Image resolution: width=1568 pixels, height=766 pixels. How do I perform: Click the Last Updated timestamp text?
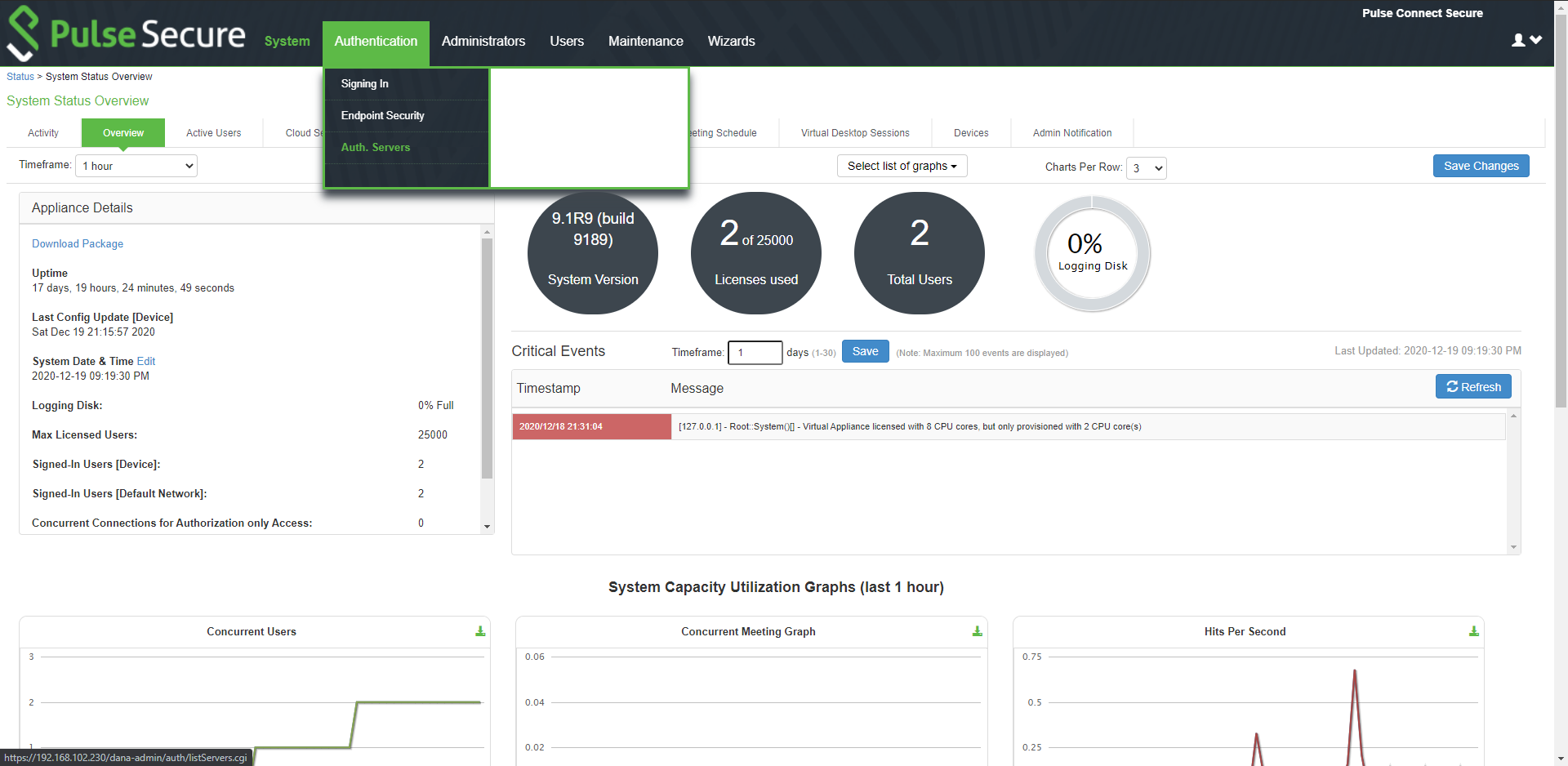[x=1428, y=350]
